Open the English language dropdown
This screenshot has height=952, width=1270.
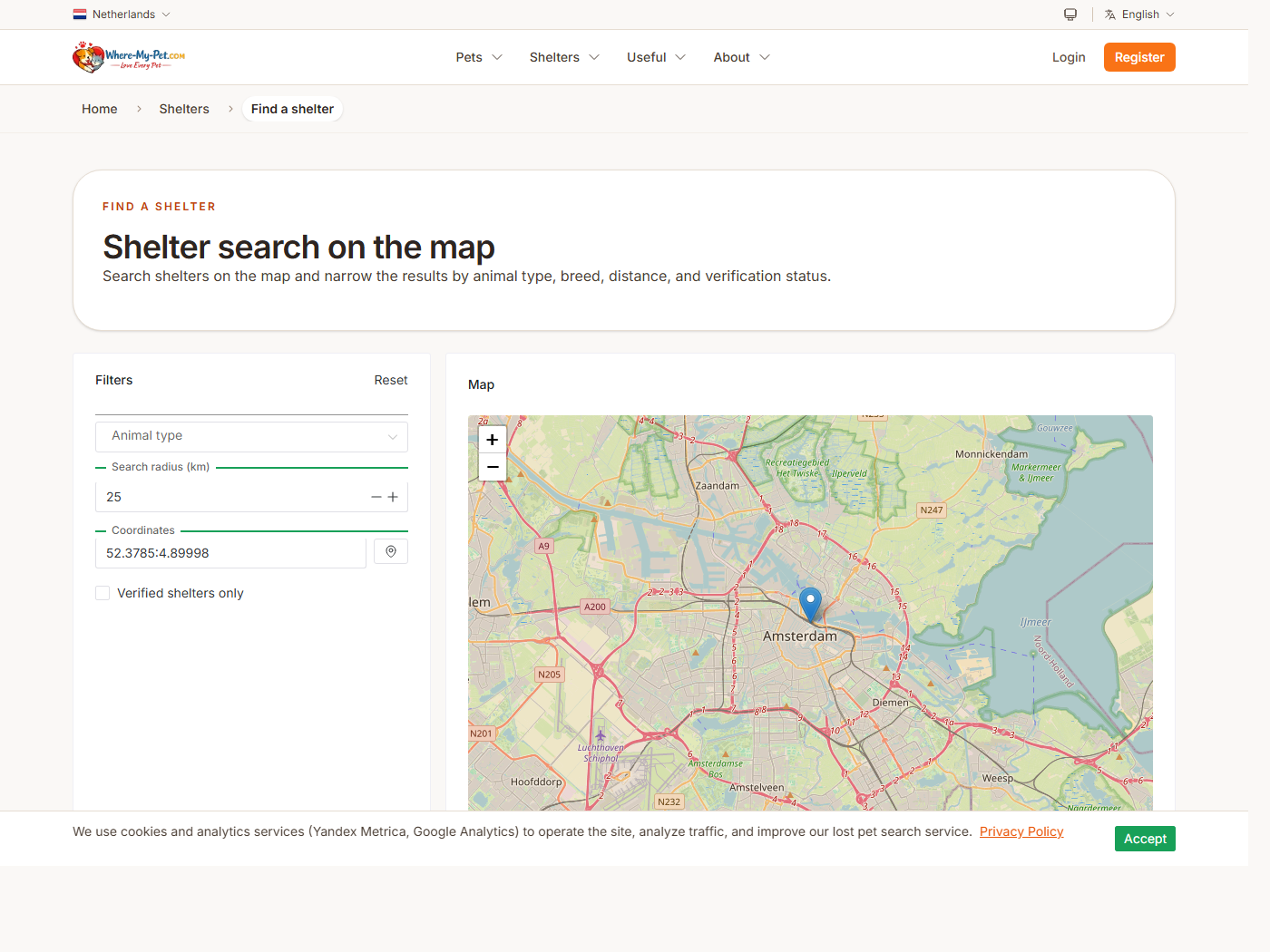[1139, 15]
